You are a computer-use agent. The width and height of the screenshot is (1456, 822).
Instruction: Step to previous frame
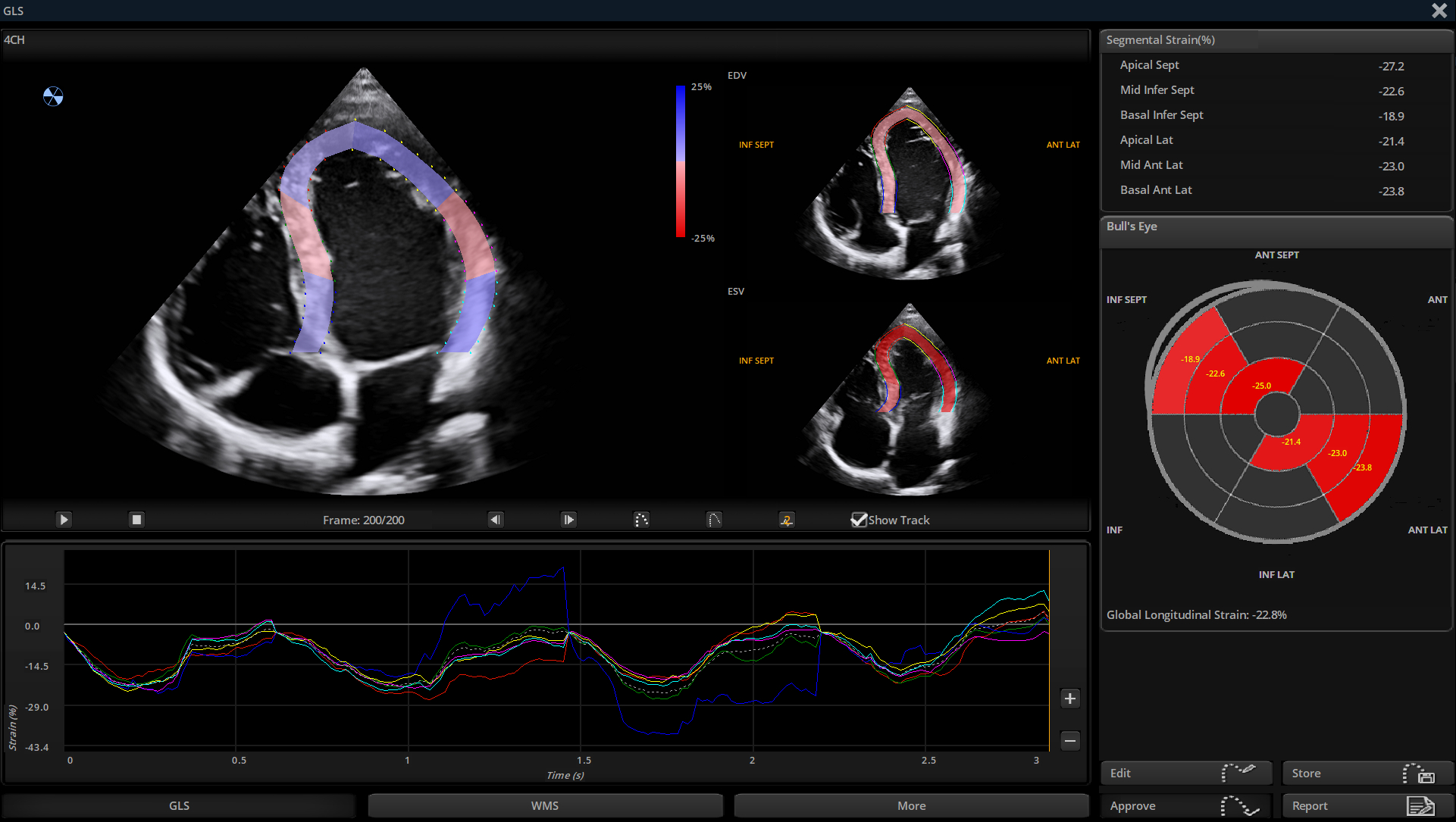pos(495,520)
